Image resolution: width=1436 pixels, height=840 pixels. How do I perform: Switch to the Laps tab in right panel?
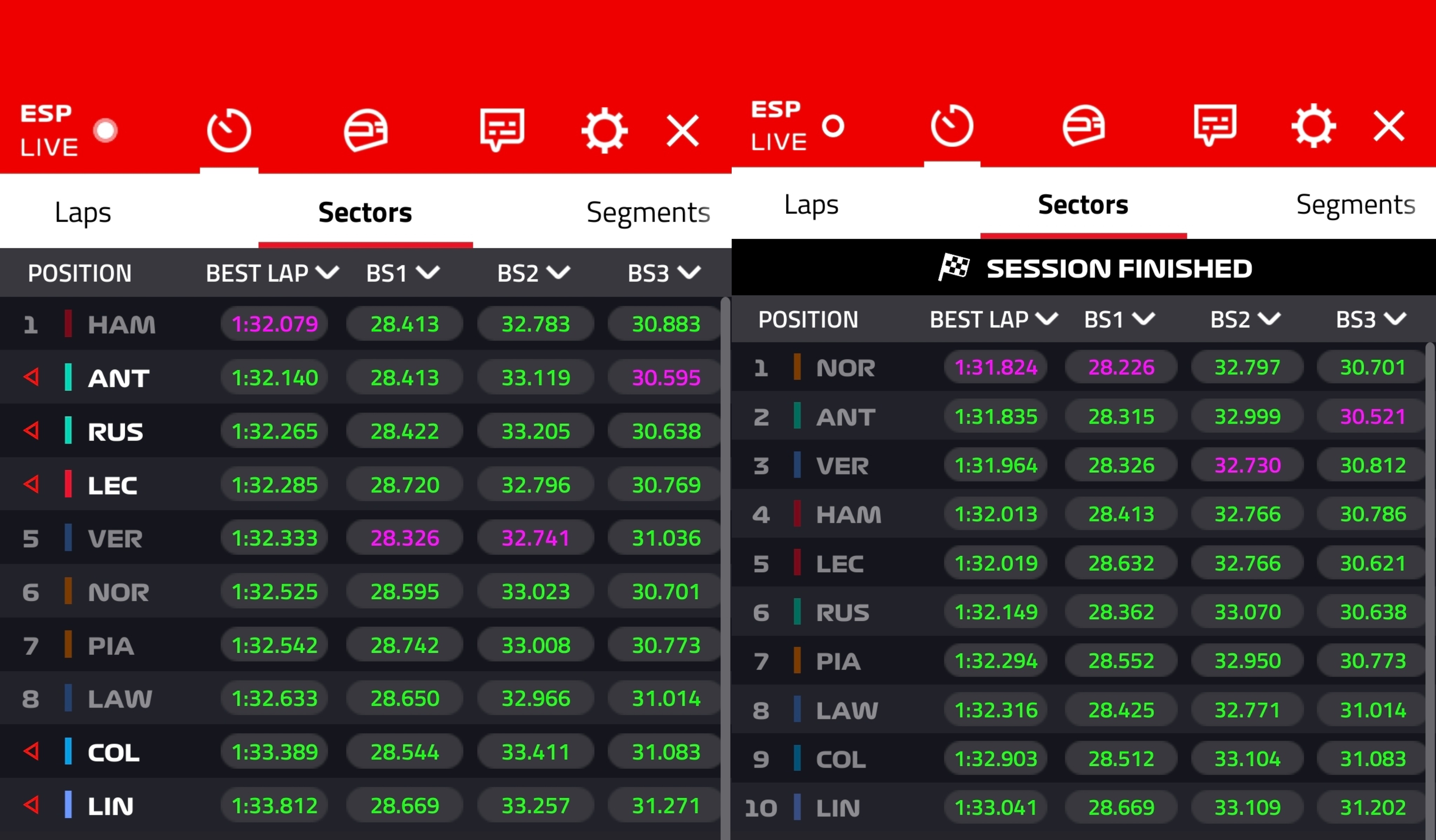(x=812, y=205)
